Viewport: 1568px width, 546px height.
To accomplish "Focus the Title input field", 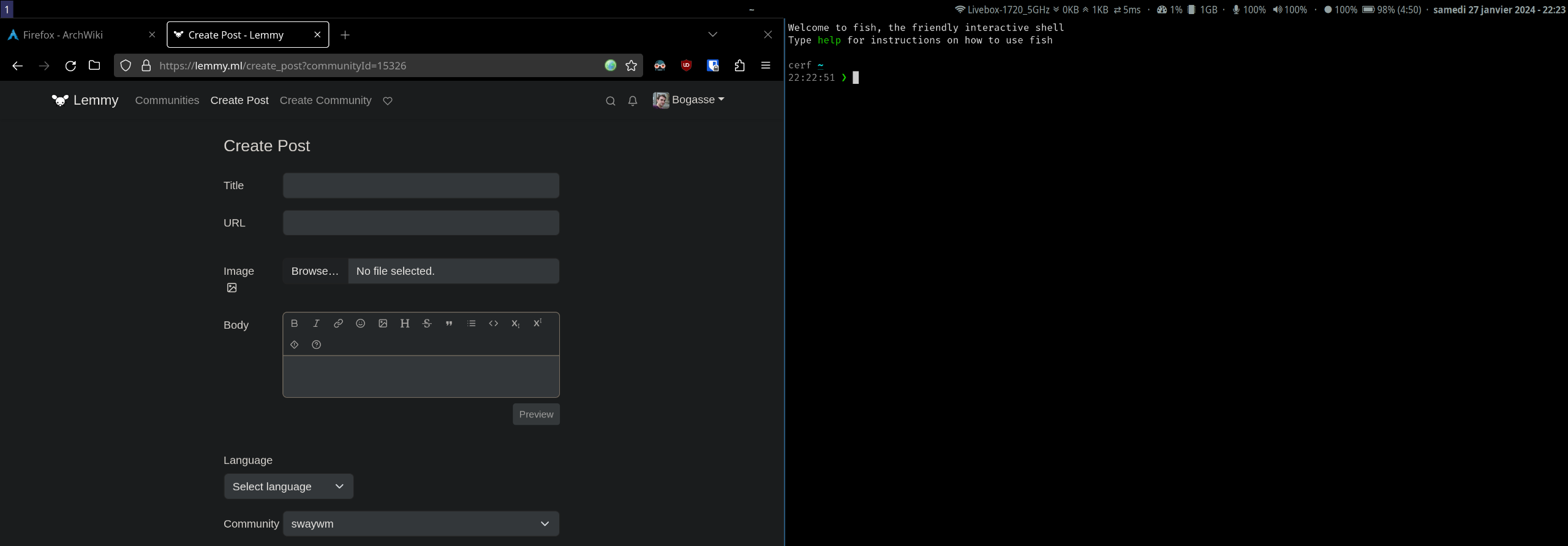I will click(421, 185).
